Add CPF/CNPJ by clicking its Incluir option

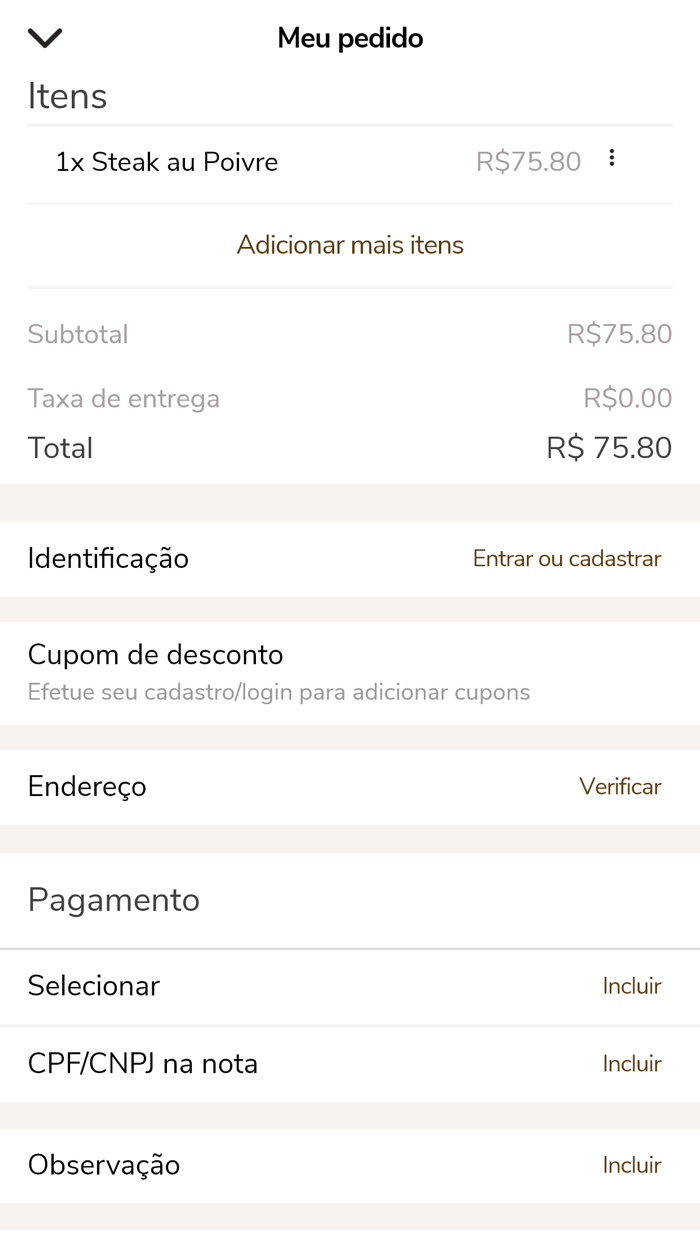click(x=632, y=1063)
